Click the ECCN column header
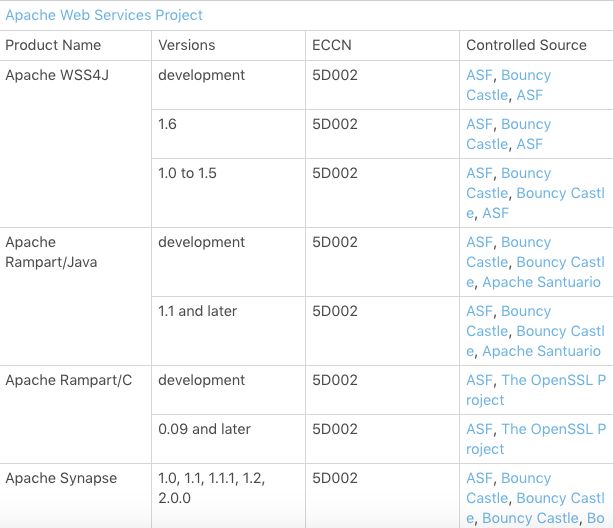 tap(382, 45)
